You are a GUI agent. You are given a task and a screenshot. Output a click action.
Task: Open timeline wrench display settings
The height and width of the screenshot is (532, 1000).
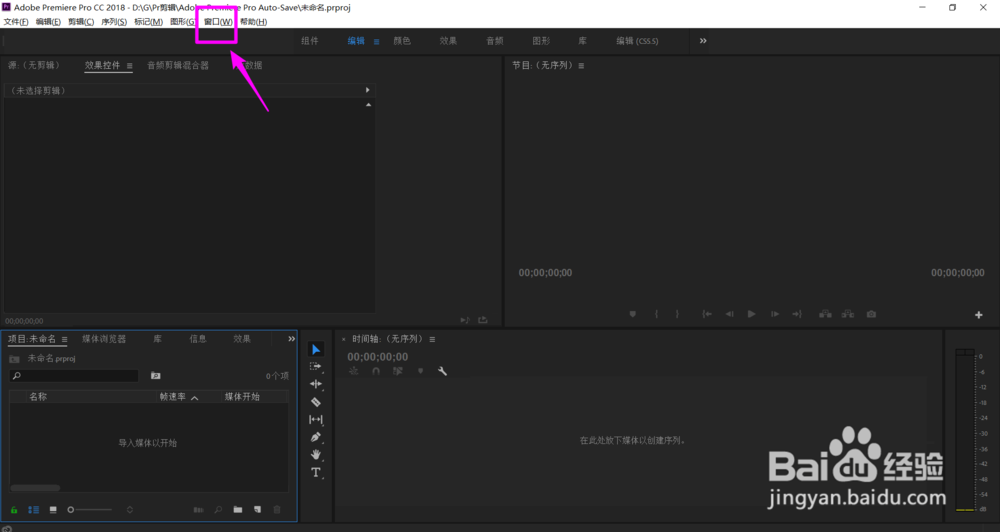click(x=442, y=371)
